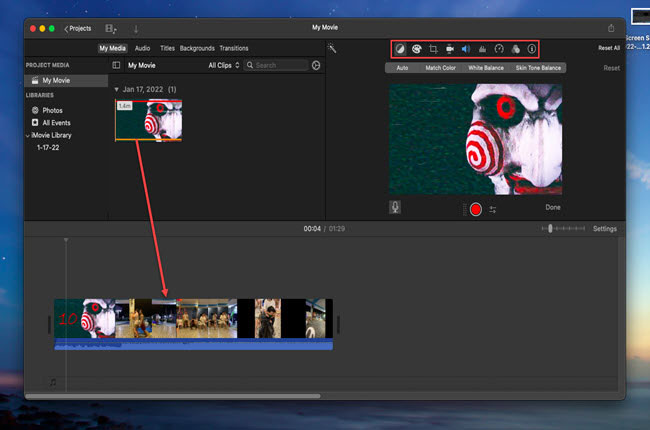Toggle the libraries sidebar list icon
650x430 pixels.
[116, 65]
